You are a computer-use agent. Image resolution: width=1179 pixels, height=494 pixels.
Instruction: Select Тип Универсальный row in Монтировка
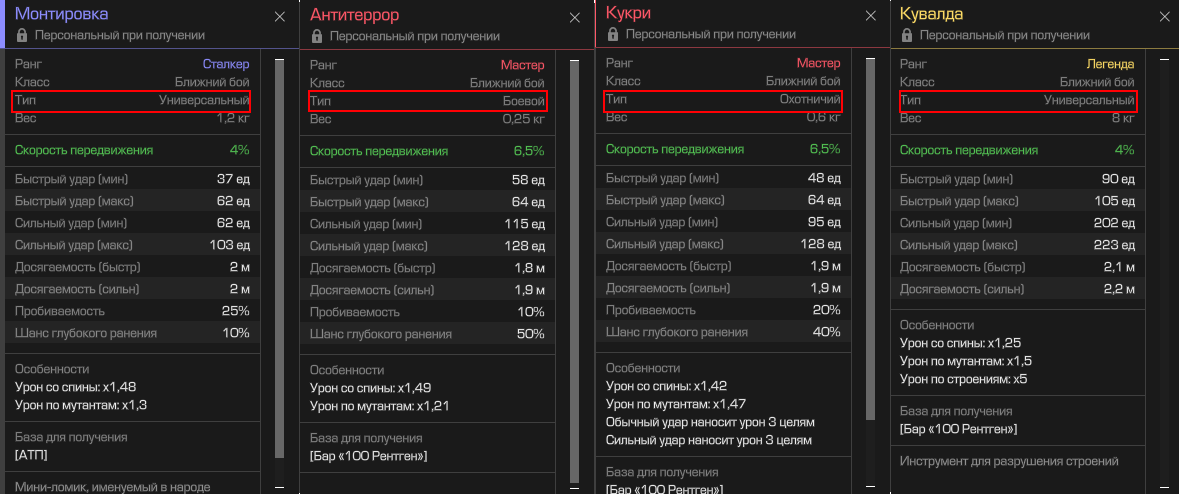(131, 101)
